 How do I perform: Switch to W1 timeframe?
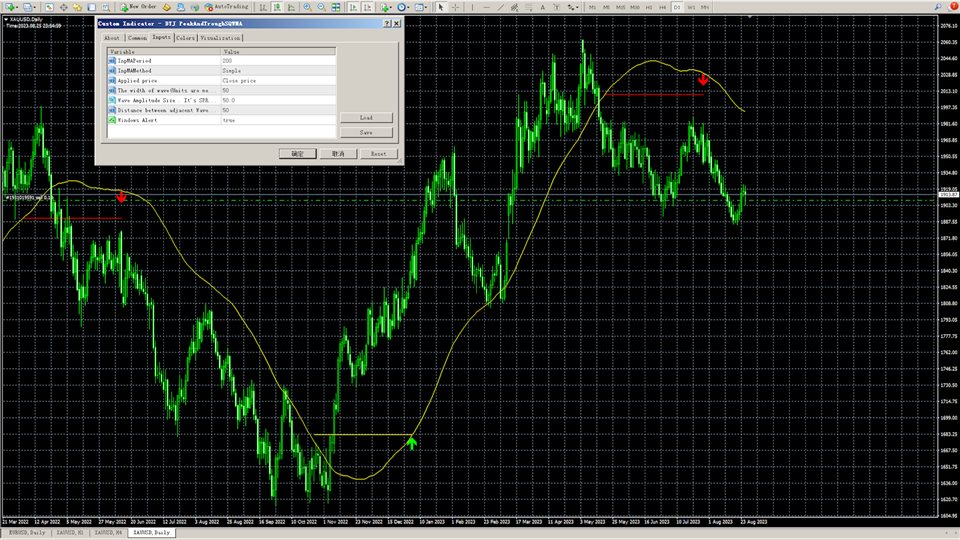click(691, 7)
